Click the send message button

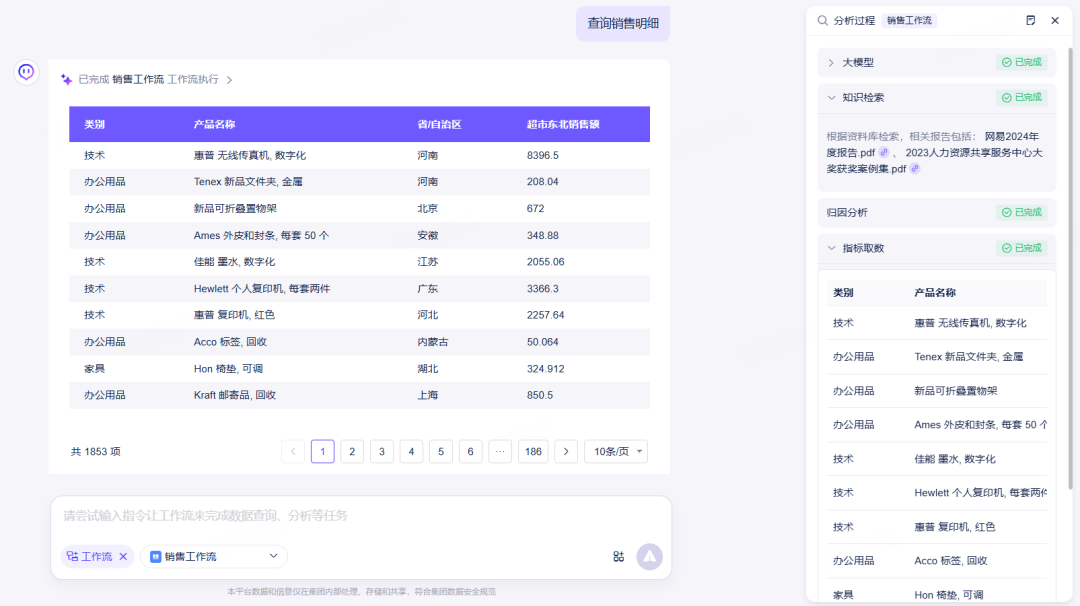tap(650, 556)
